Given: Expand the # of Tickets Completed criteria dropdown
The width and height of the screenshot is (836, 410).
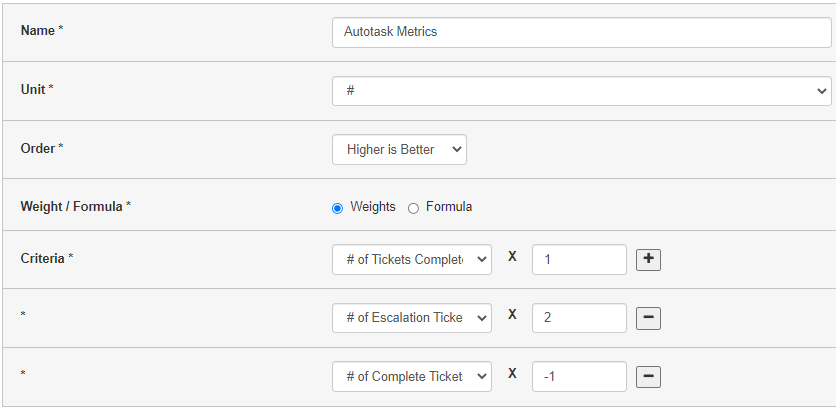Looking at the screenshot, I should (x=412, y=260).
